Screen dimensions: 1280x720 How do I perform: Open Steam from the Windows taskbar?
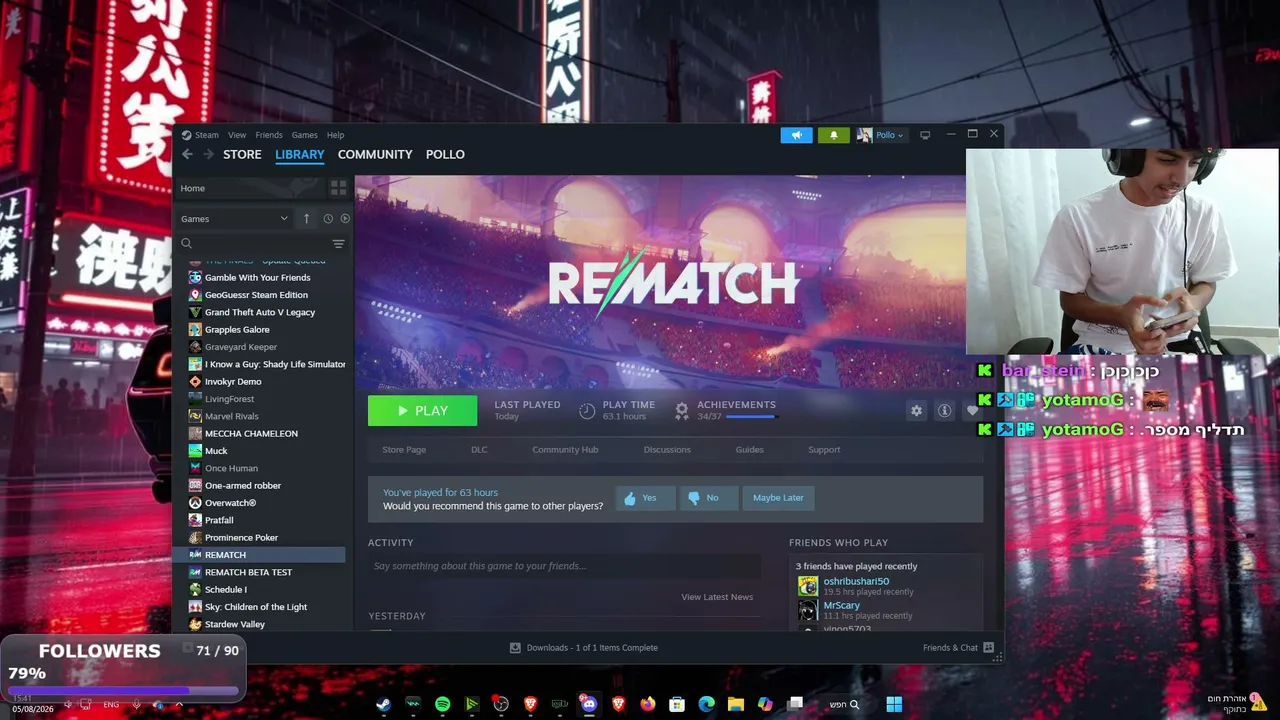[x=383, y=705]
